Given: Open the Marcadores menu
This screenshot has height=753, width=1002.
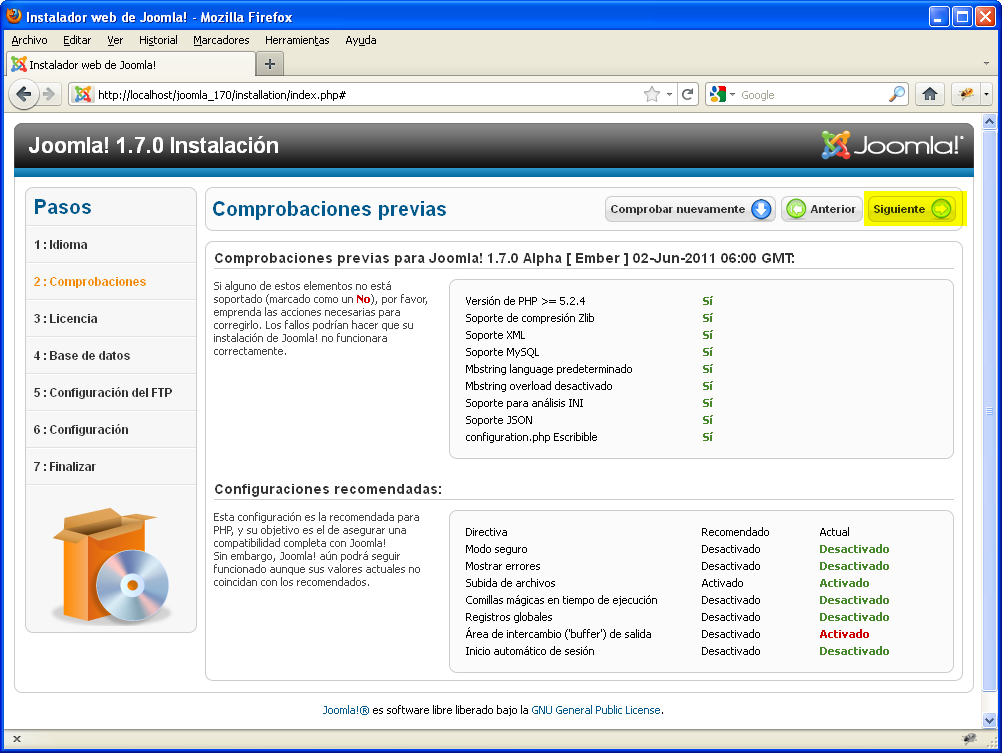Looking at the screenshot, I should 221,40.
